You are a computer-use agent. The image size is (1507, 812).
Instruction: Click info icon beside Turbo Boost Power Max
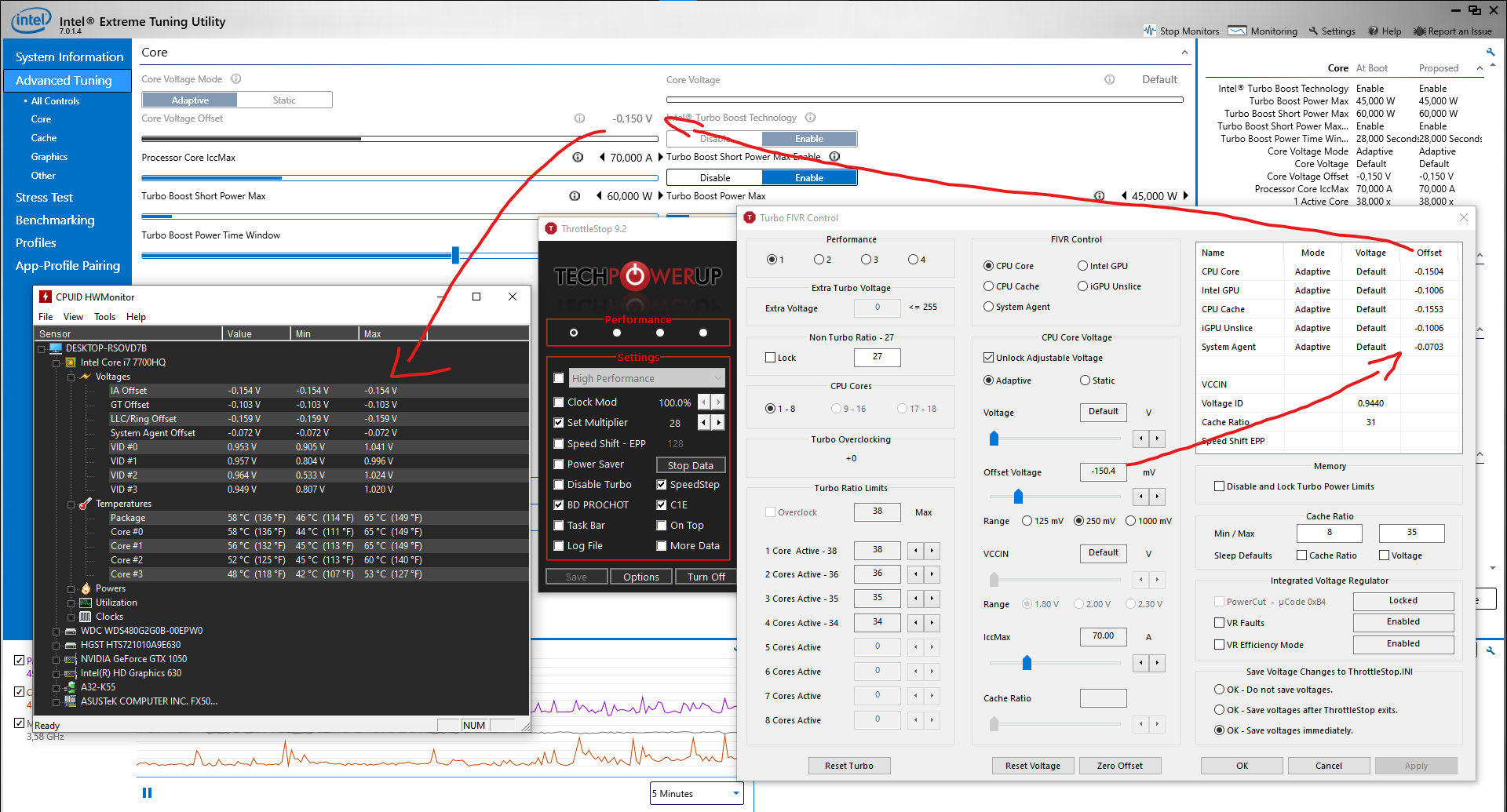[x=1100, y=196]
